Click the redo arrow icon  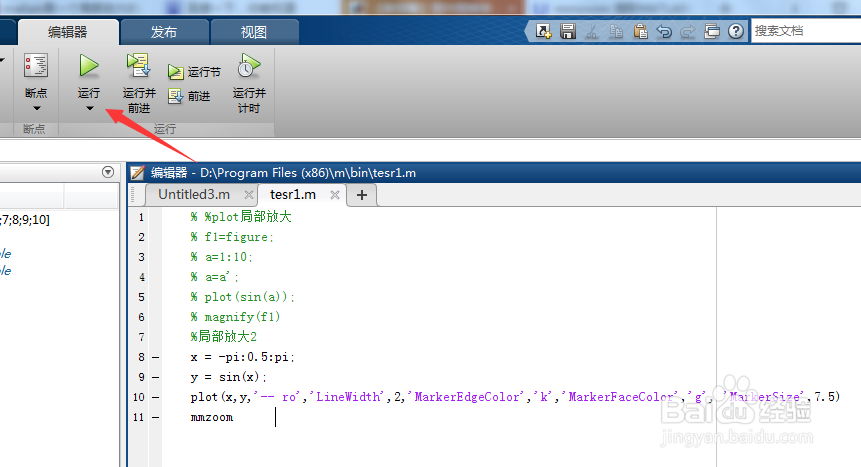click(687, 31)
